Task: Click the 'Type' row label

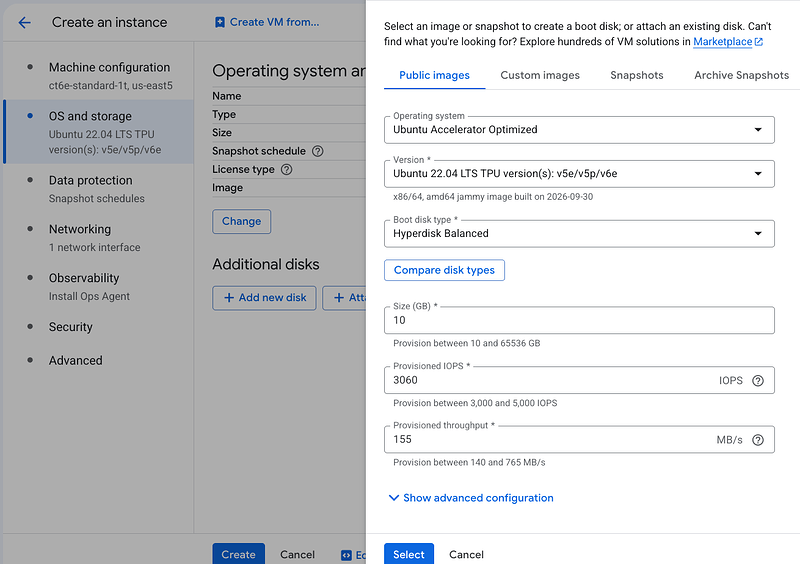Action: pyautogui.click(x=224, y=114)
